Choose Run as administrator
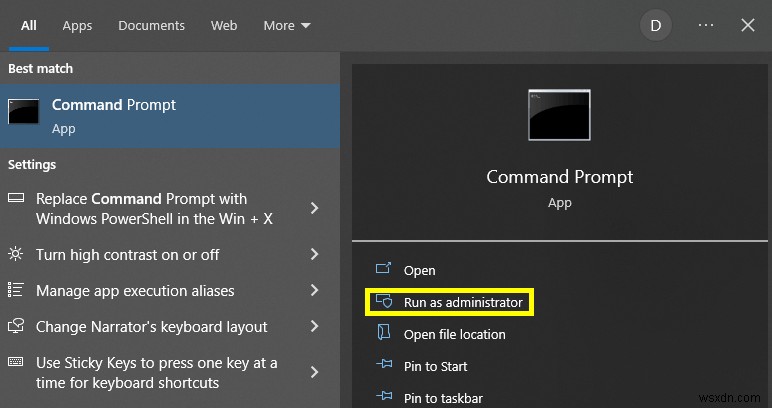 pos(462,302)
